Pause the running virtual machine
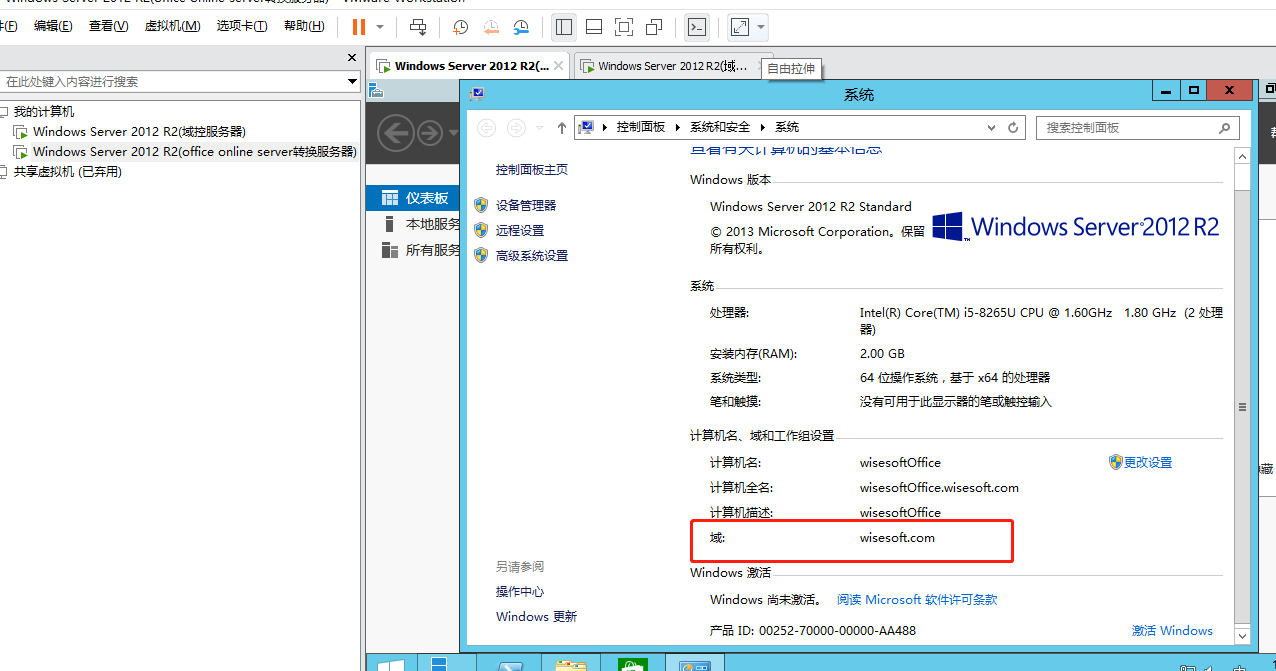This screenshot has width=1276, height=671. coord(359,27)
